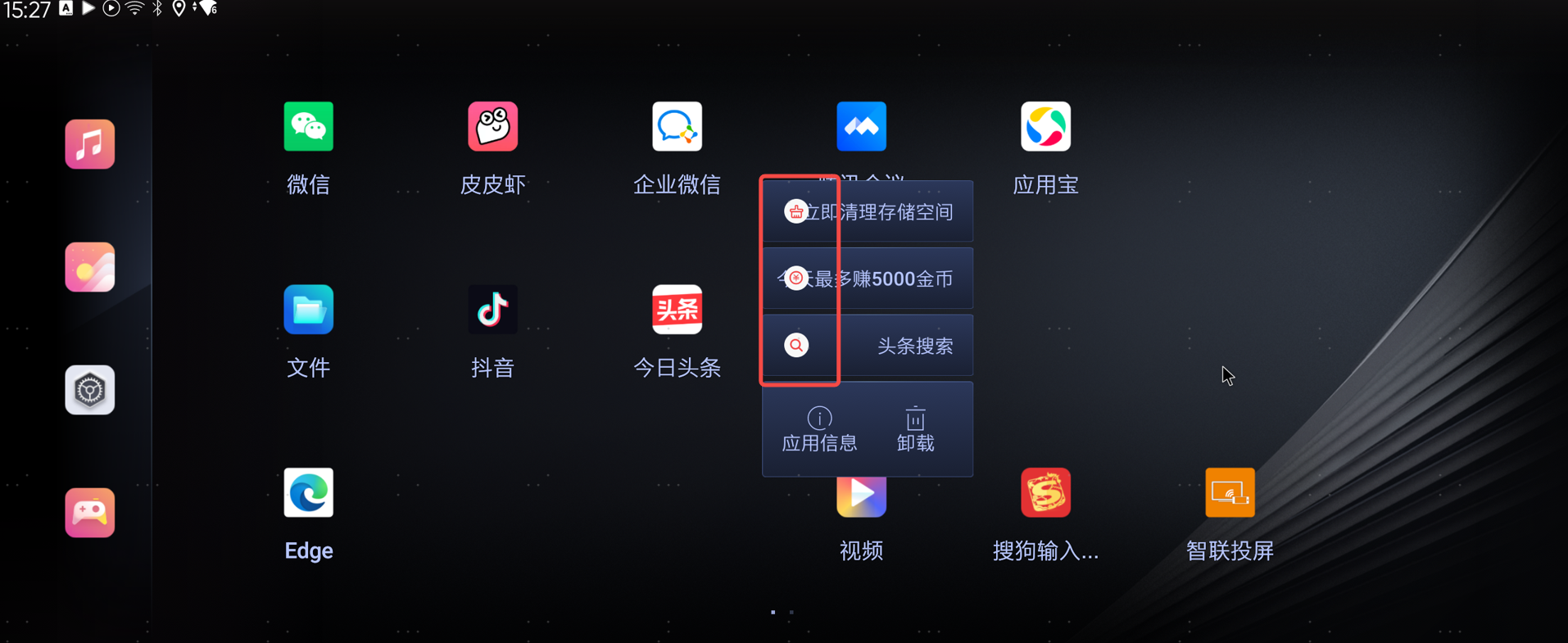The height and width of the screenshot is (643, 1568).
Task: Switch to second home page dot
Action: (x=791, y=612)
